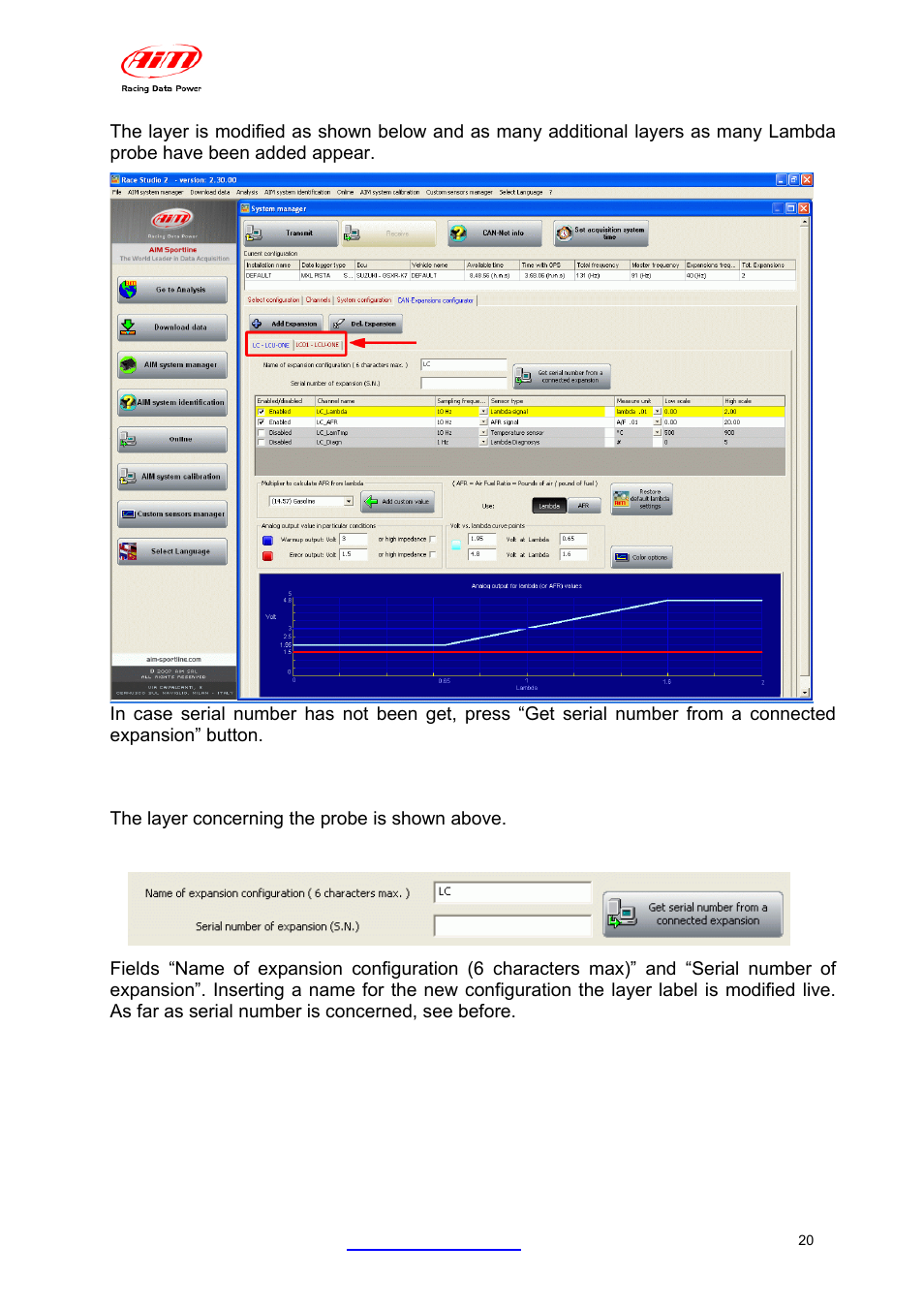
Task: Click the Online sidebar icon
Action: point(129,440)
